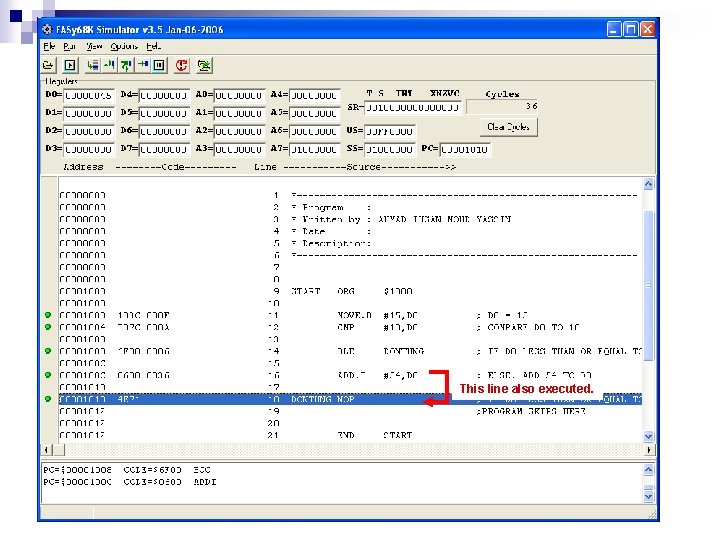
Task: Click the second log entry ending in ADDI
Action: point(130,482)
